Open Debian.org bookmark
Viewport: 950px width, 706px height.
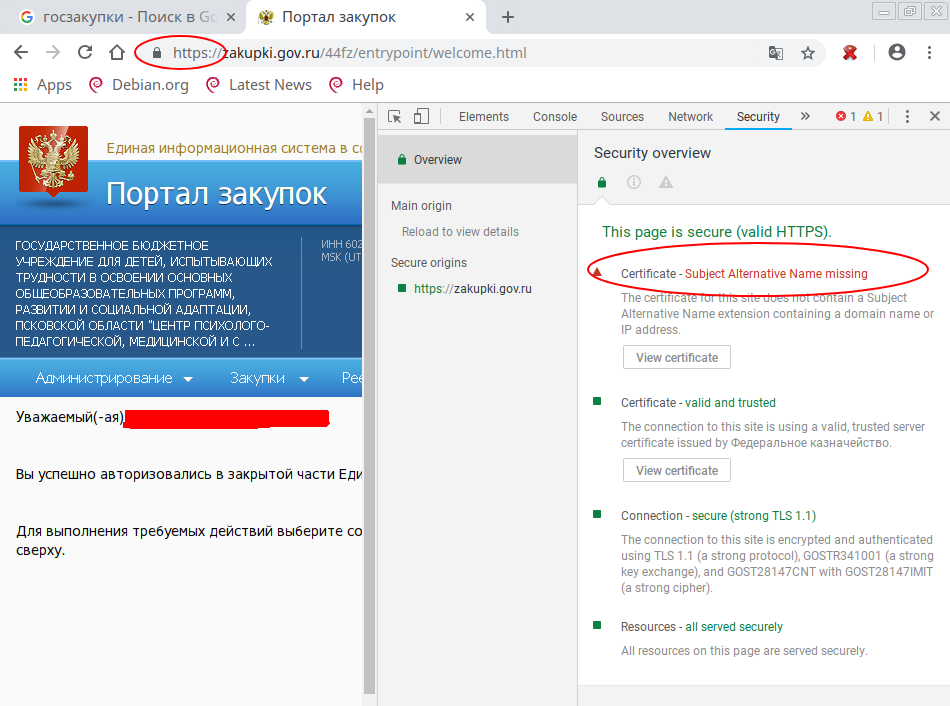click(x=139, y=85)
